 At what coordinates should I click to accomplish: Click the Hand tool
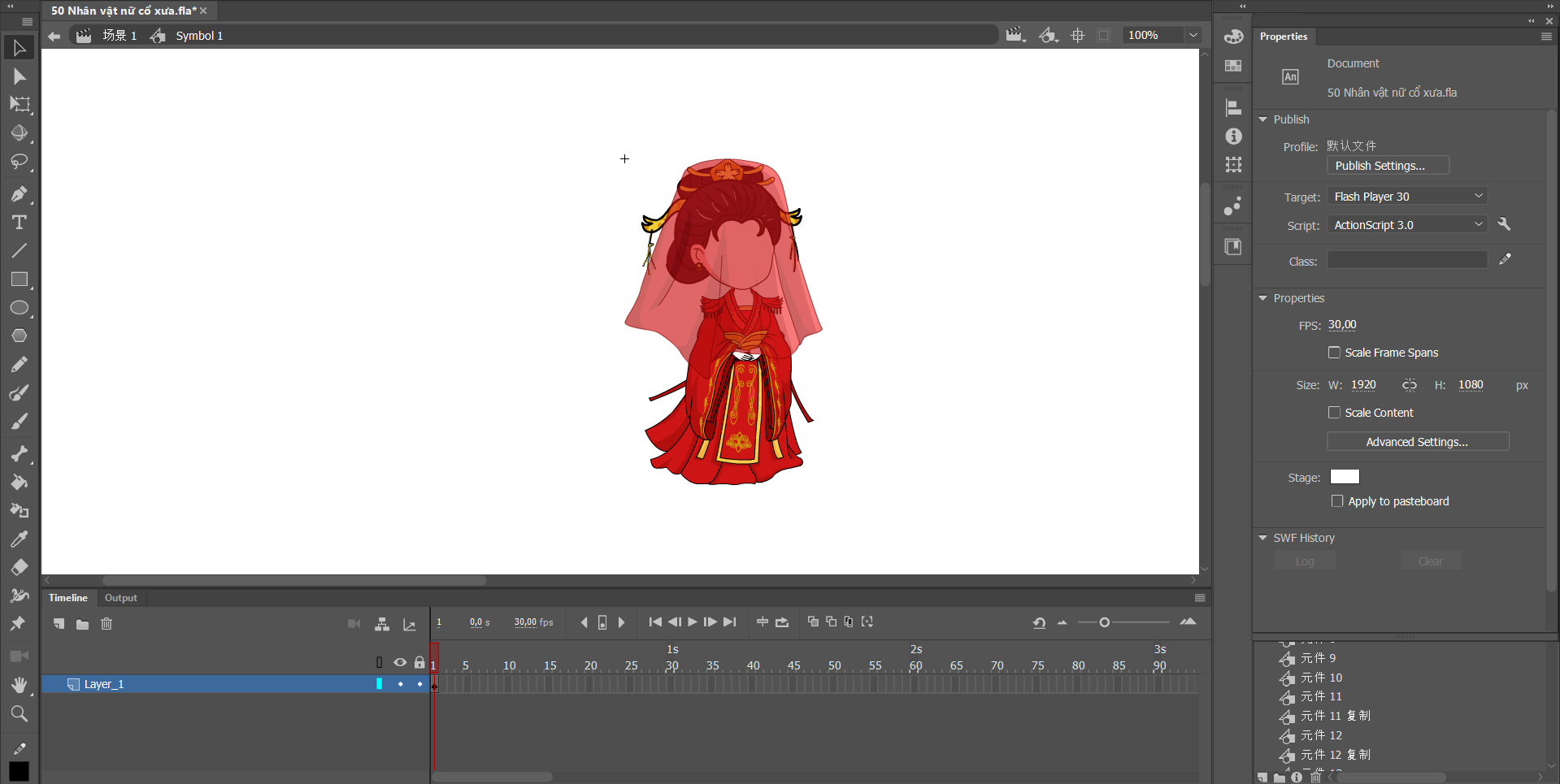(19, 685)
